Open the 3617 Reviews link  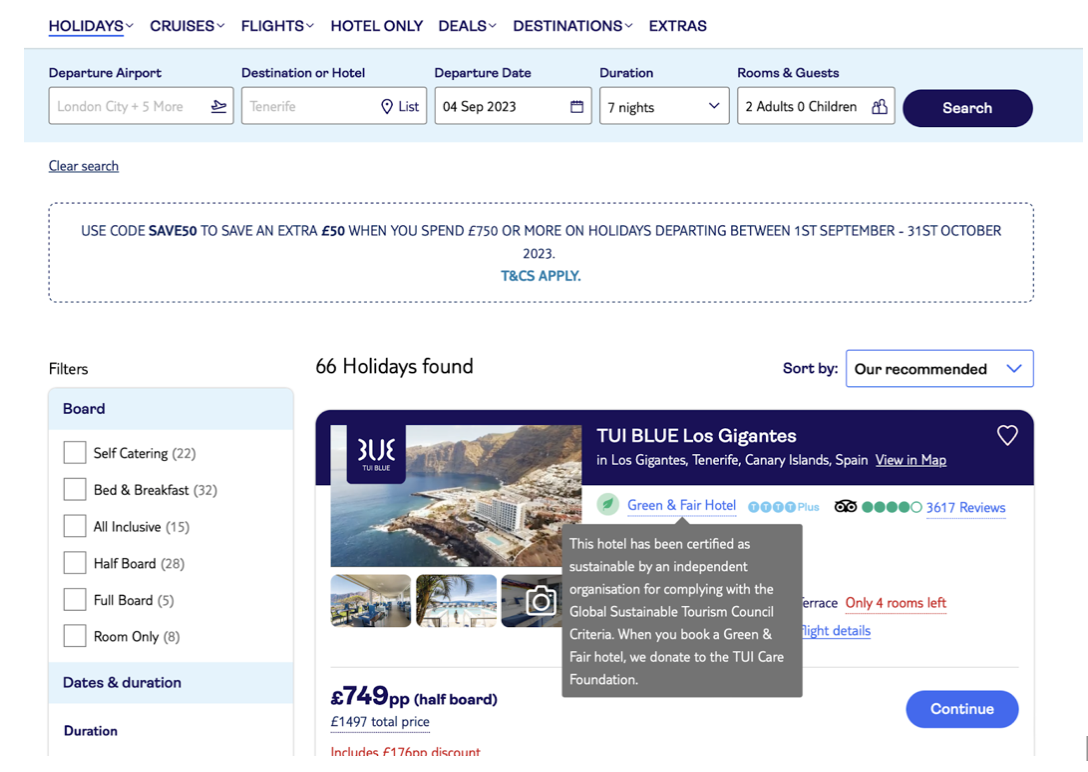tap(965, 507)
